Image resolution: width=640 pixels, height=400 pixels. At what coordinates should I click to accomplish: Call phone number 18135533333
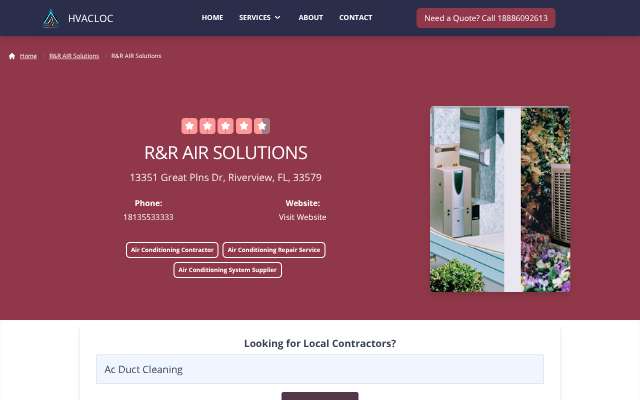click(x=148, y=217)
